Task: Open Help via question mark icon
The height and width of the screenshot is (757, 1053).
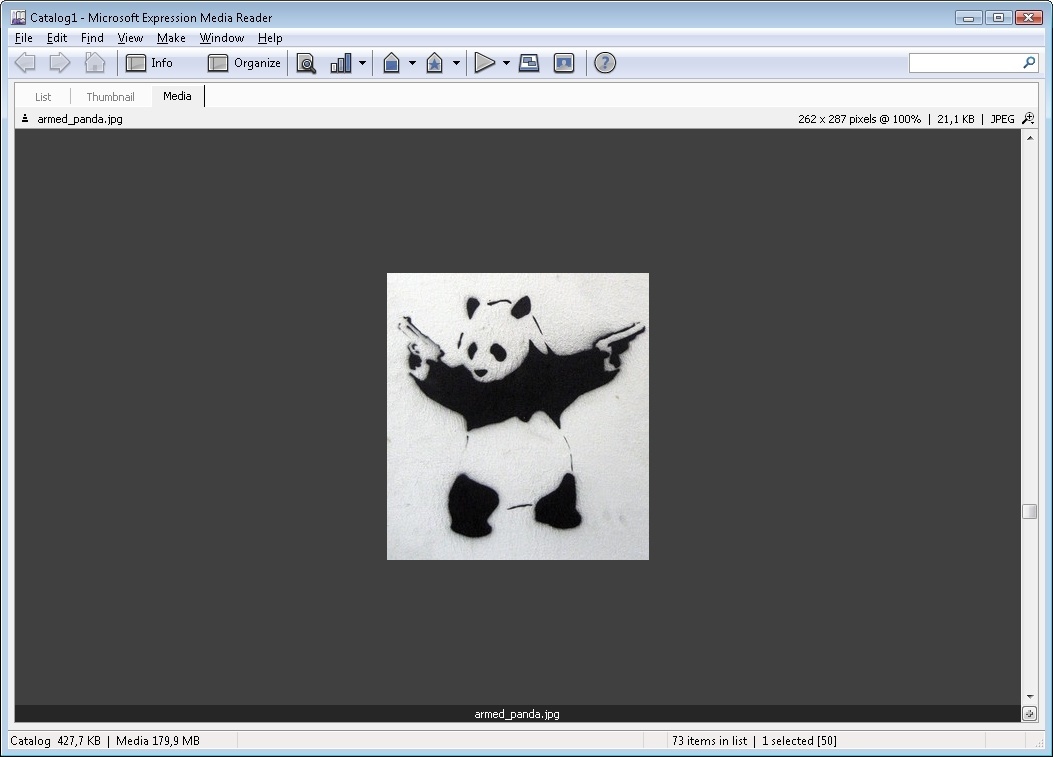Action: click(x=605, y=63)
